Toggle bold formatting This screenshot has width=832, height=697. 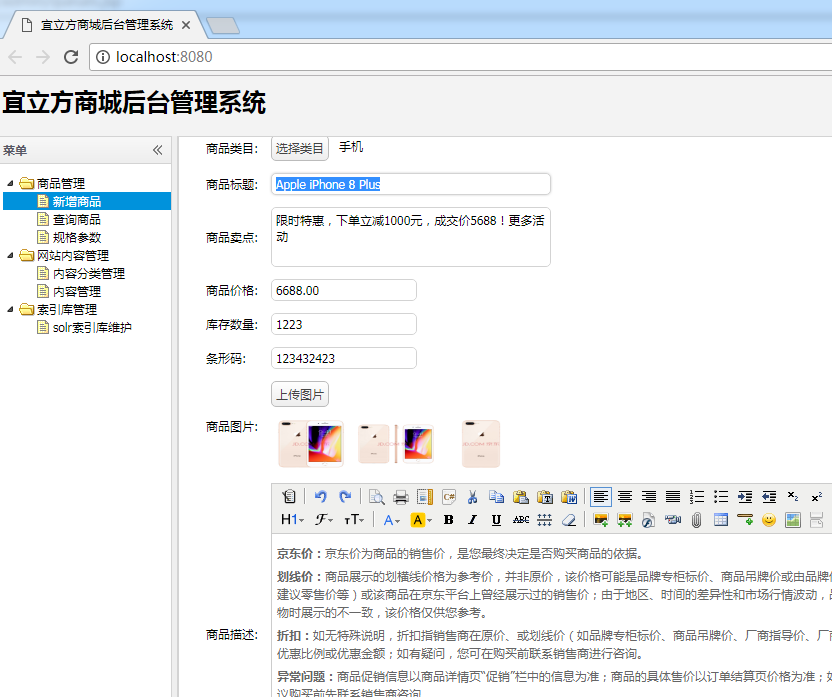pyautogui.click(x=448, y=520)
